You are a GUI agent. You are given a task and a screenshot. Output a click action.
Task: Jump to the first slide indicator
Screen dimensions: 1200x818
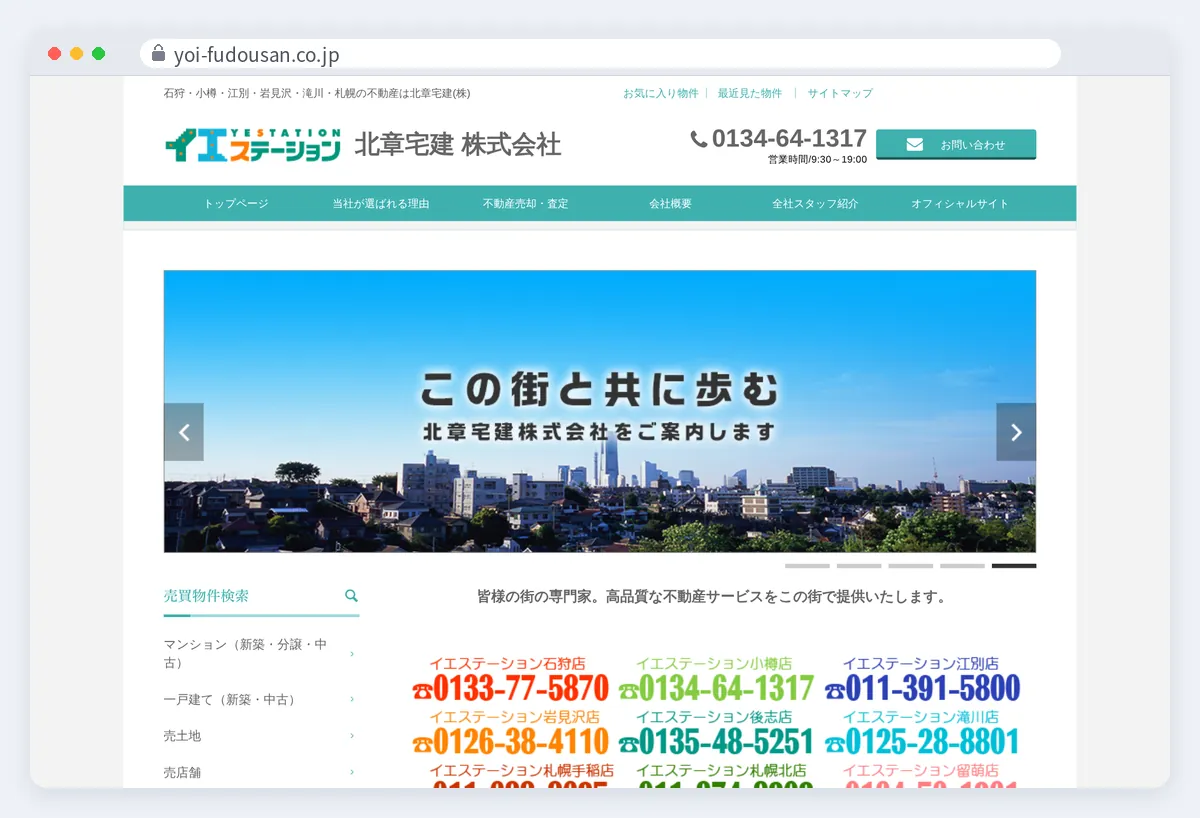807,566
